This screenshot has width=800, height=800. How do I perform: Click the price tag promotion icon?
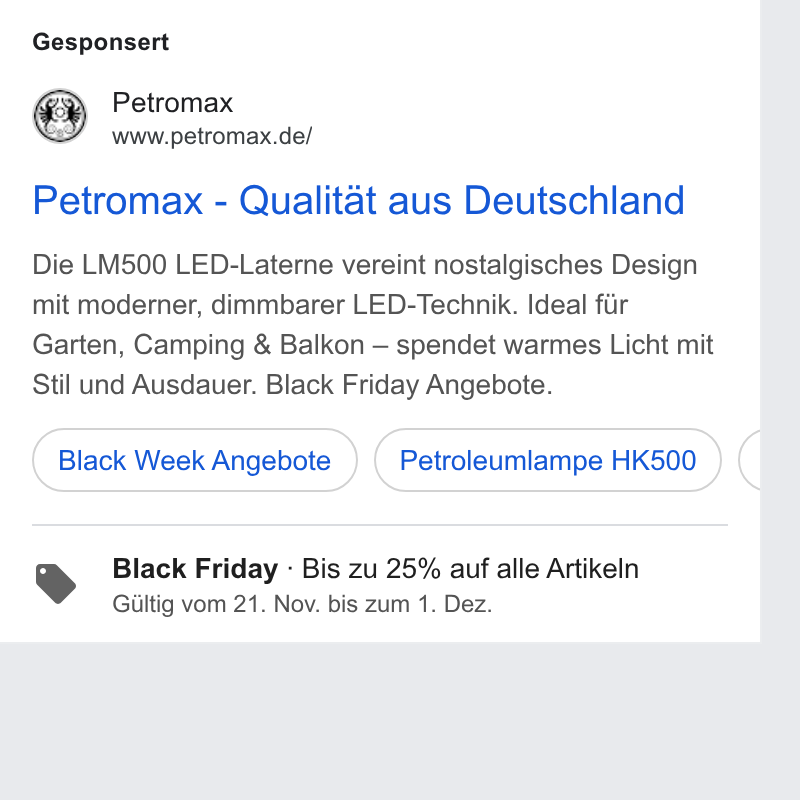click(56, 583)
